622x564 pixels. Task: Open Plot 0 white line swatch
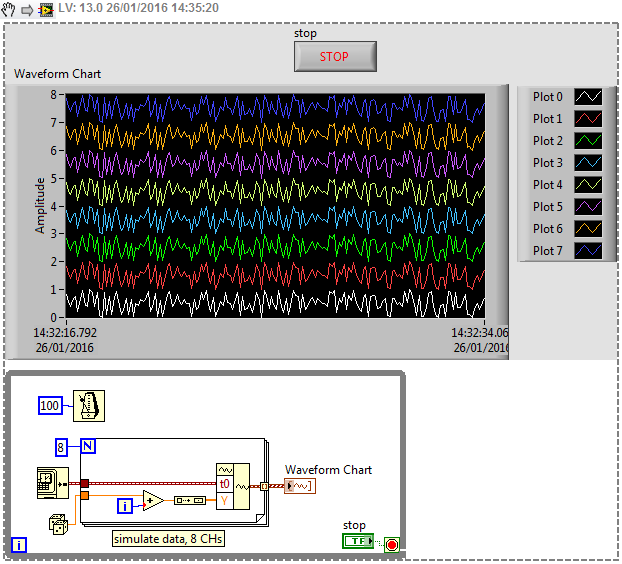(588, 96)
